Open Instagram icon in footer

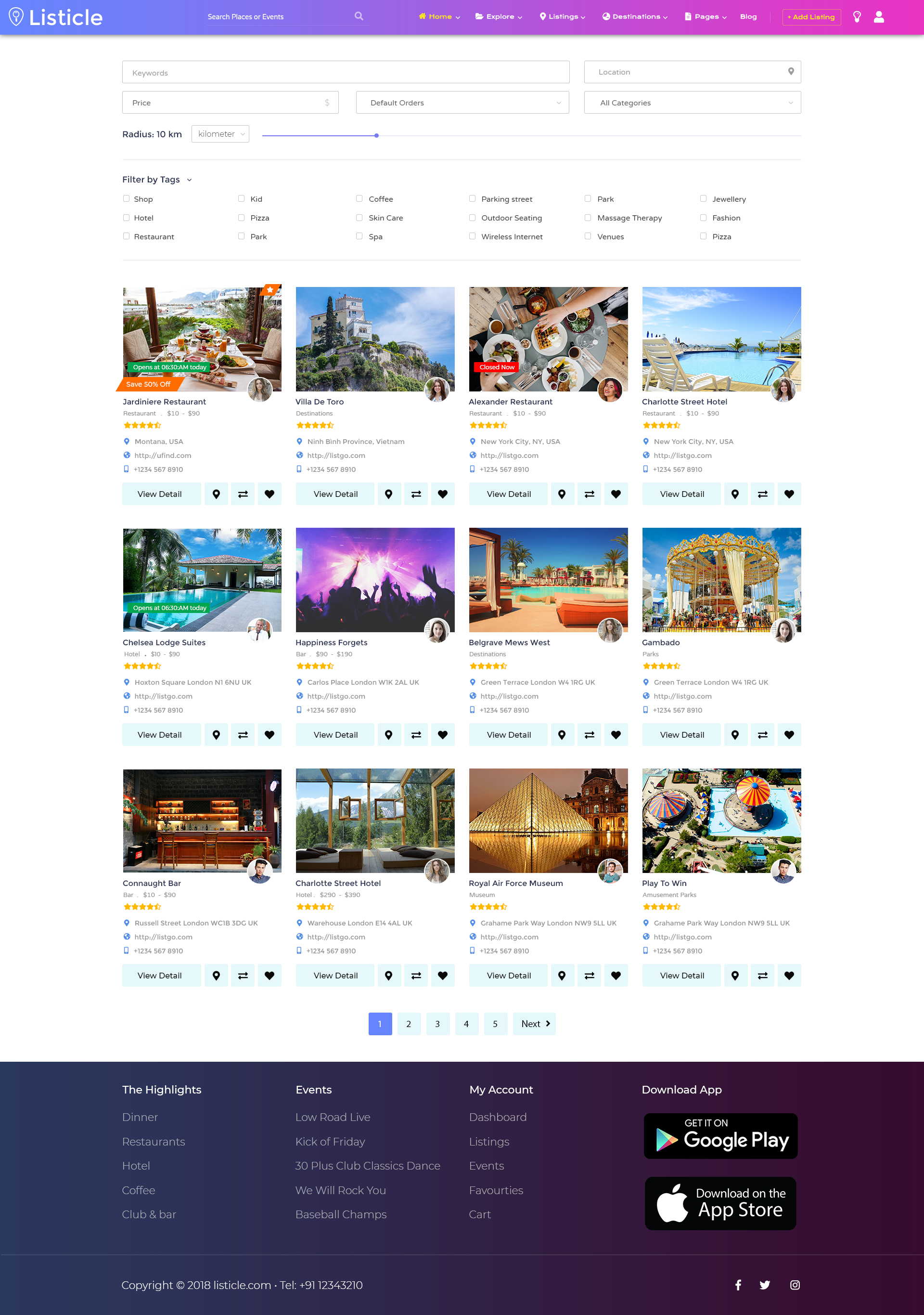click(795, 1285)
